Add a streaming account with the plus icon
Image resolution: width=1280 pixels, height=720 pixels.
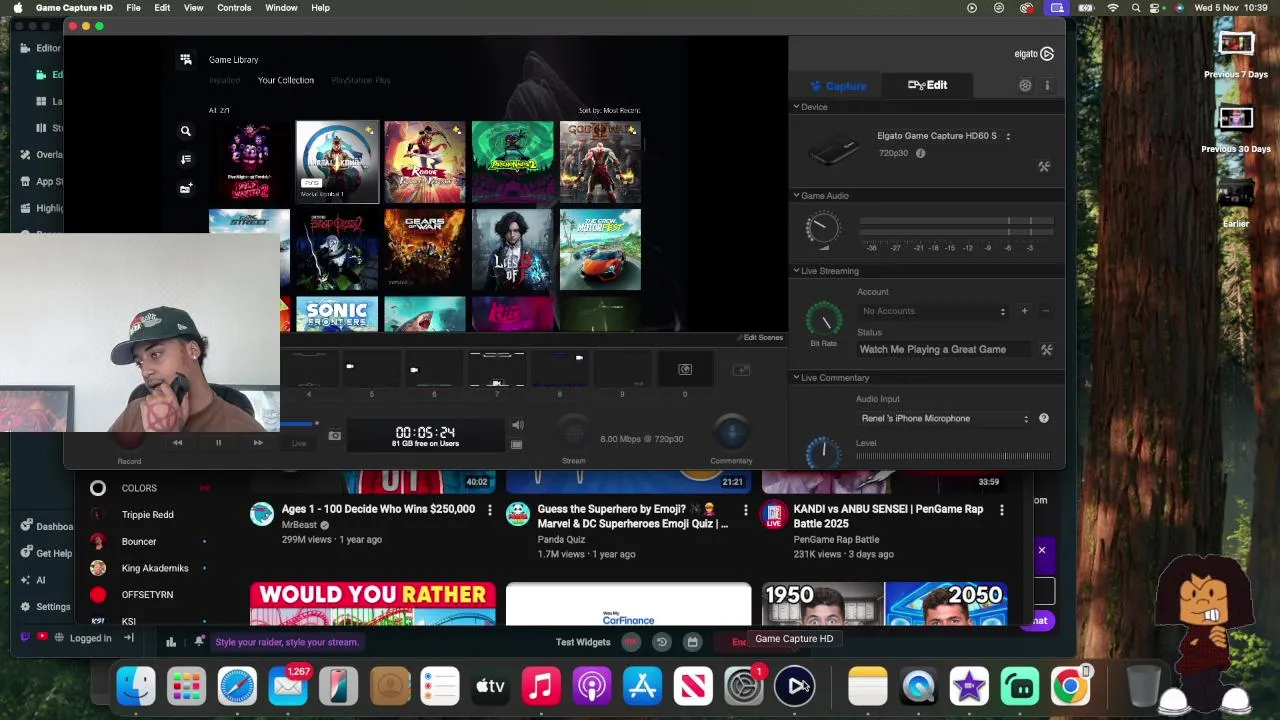(x=1024, y=311)
